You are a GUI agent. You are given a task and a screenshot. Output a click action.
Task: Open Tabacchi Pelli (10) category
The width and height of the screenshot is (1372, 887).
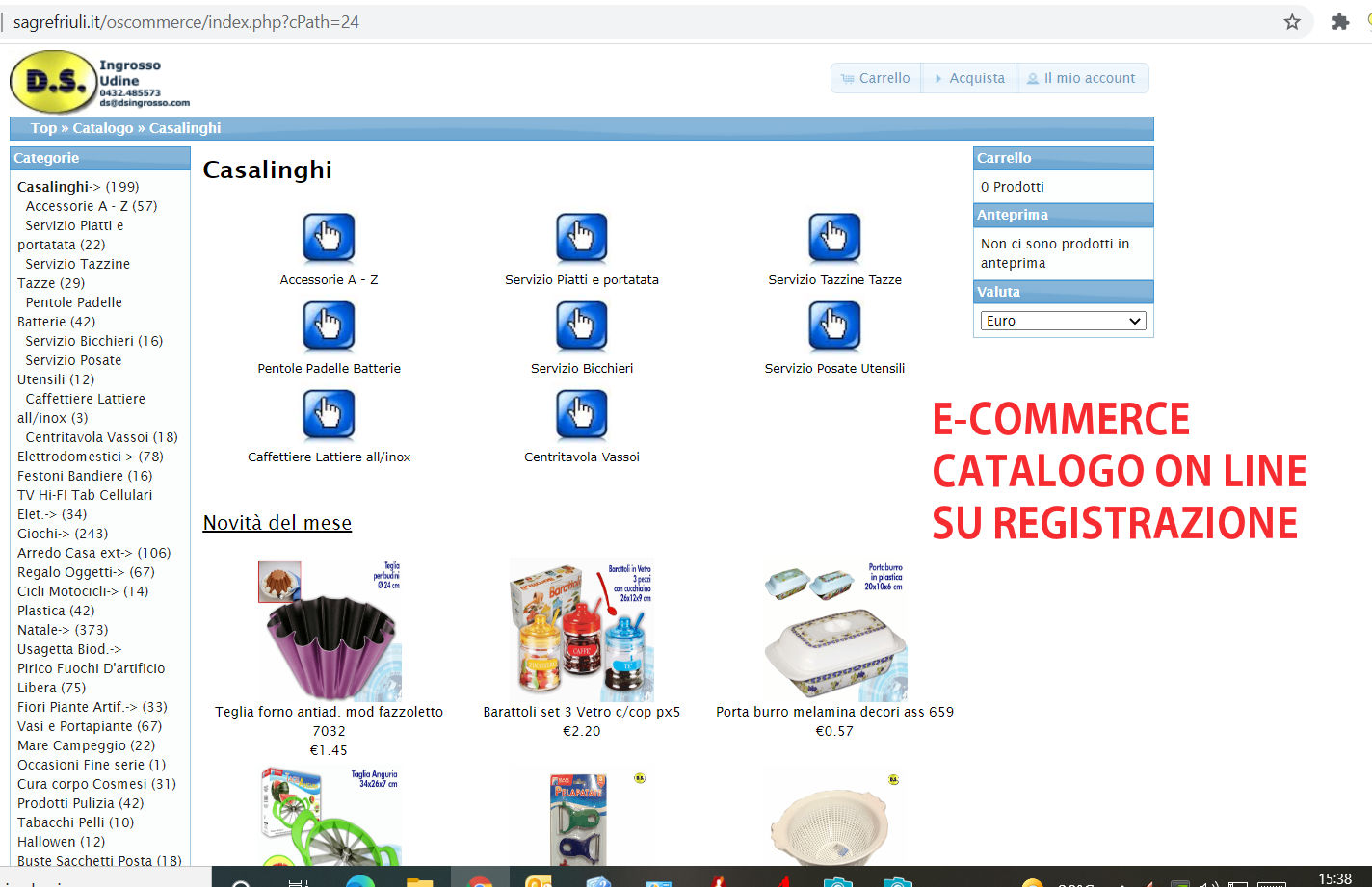click(75, 822)
